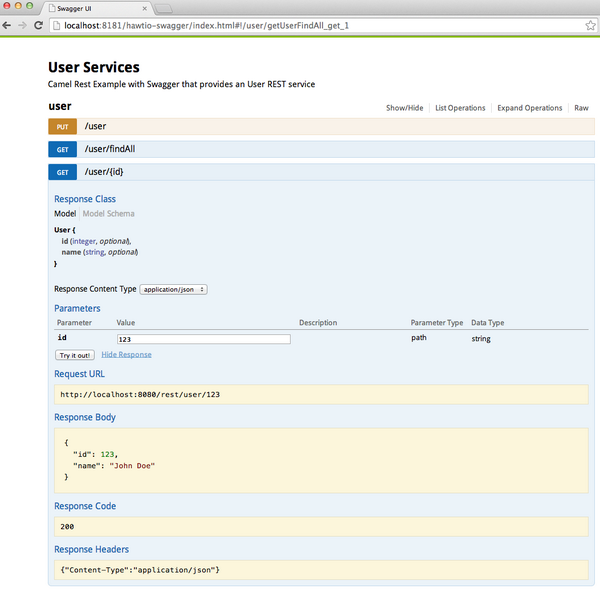Viewport: 600px width, 589px height.
Task: Toggle the user section via Show/Hide
Action: (x=404, y=108)
